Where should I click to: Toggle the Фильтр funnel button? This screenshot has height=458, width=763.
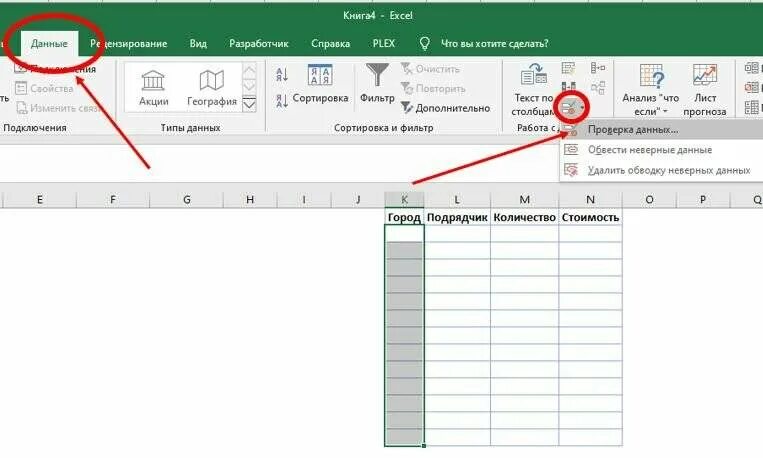tap(377, 84)
